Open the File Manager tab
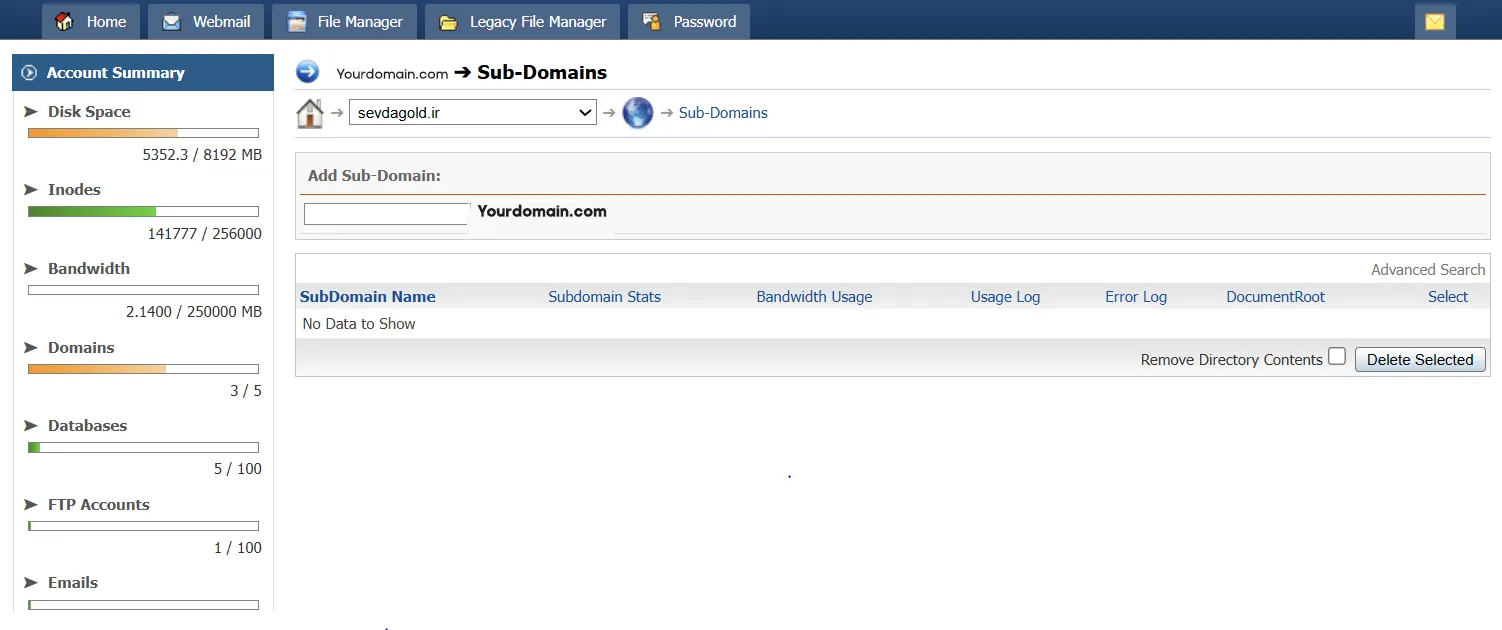Viewport: 1502px width, 630px height. point(345,21)
